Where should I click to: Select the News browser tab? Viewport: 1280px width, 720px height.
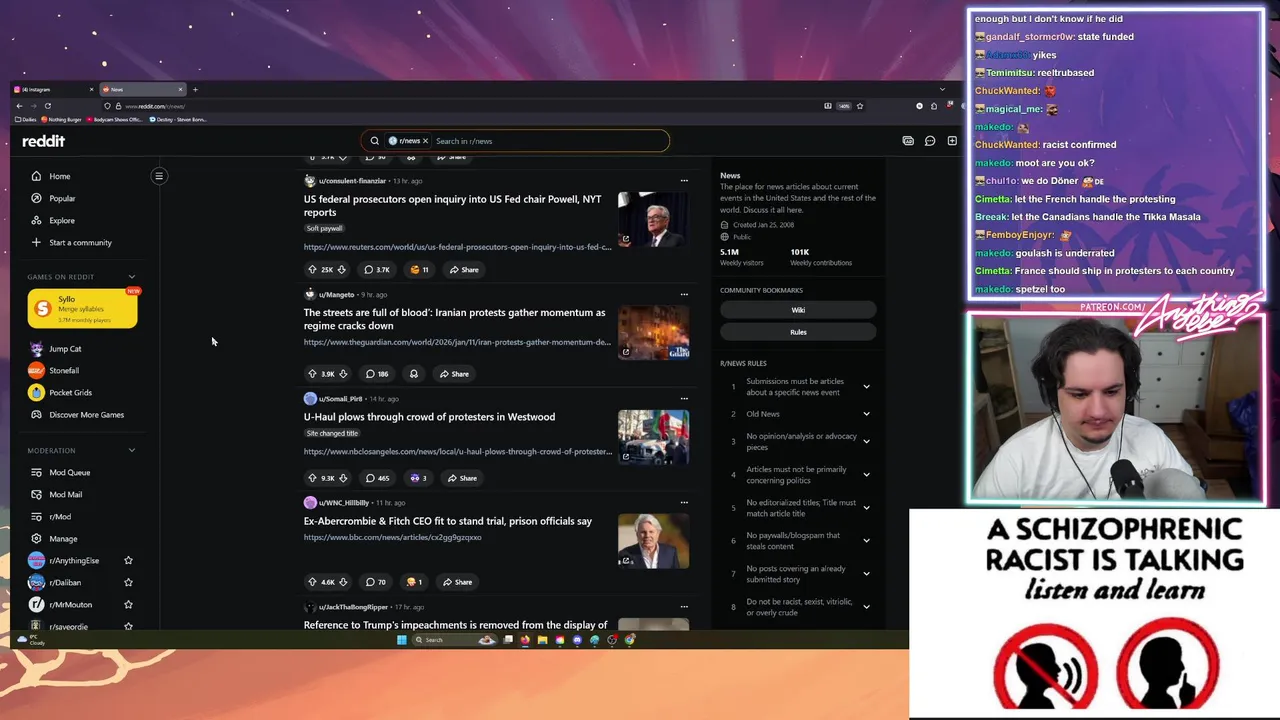pos(143,90)
